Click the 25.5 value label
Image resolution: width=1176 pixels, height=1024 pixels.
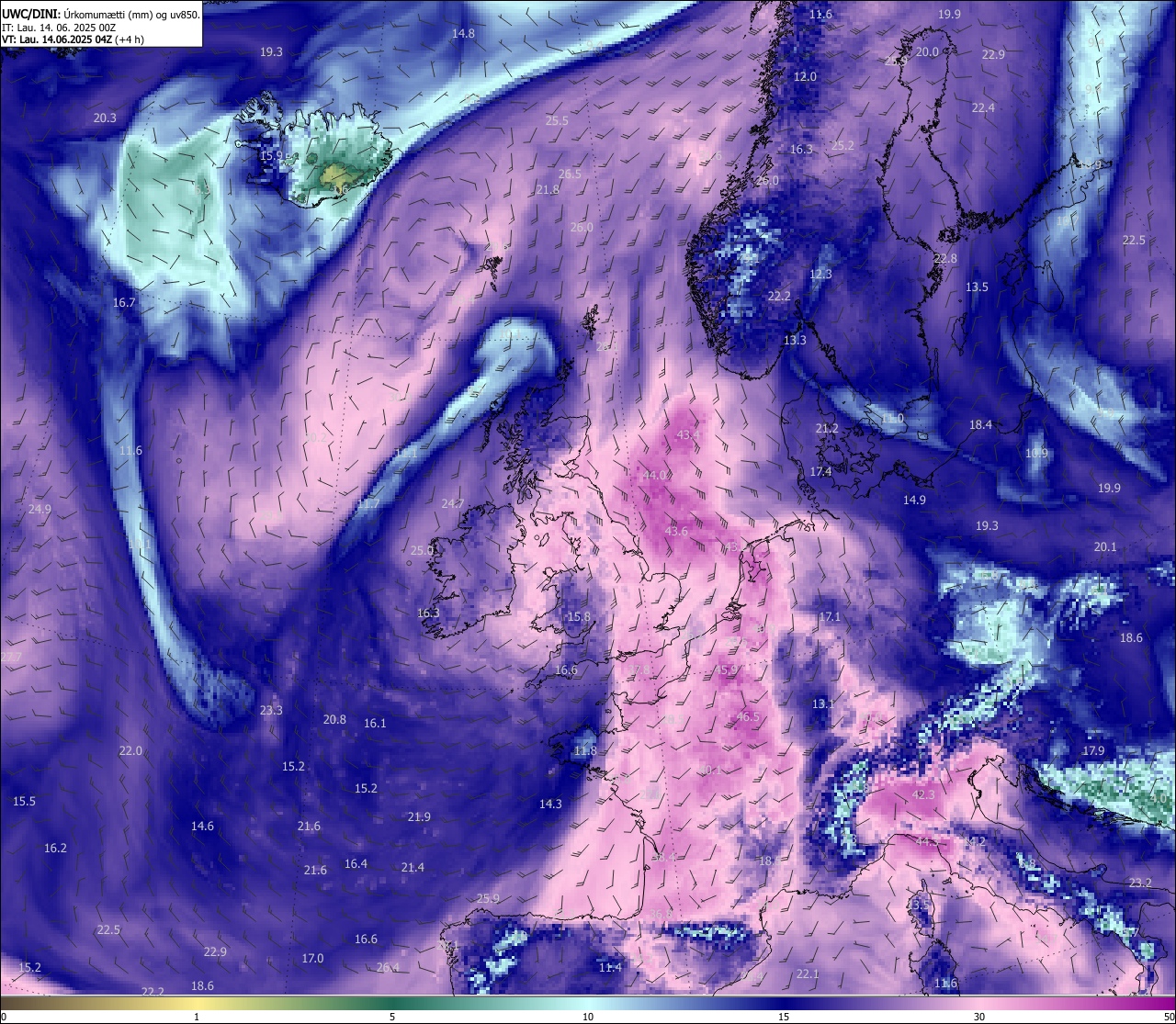point(557,120)
